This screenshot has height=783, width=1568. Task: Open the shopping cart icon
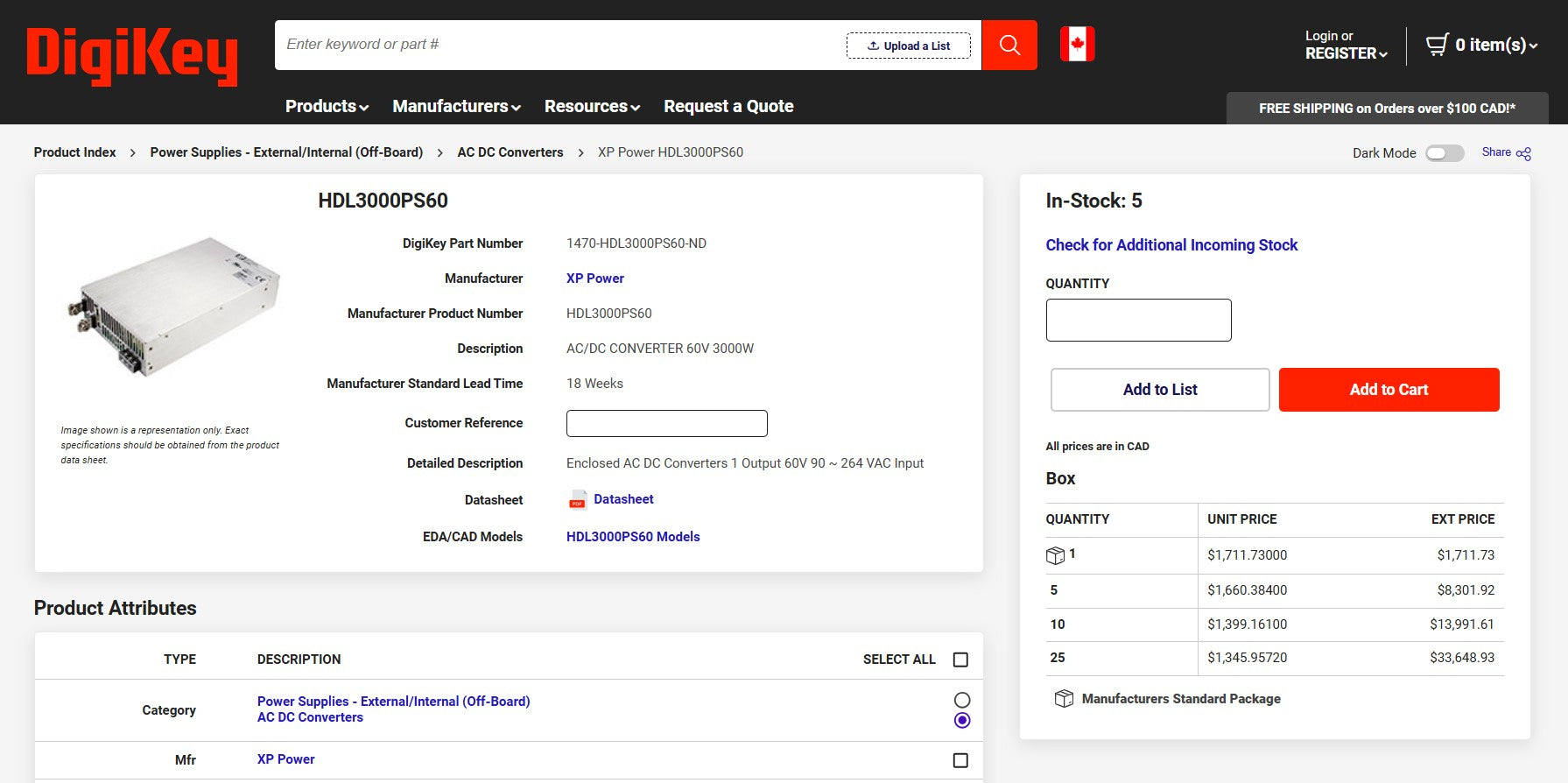[1437, 45]
